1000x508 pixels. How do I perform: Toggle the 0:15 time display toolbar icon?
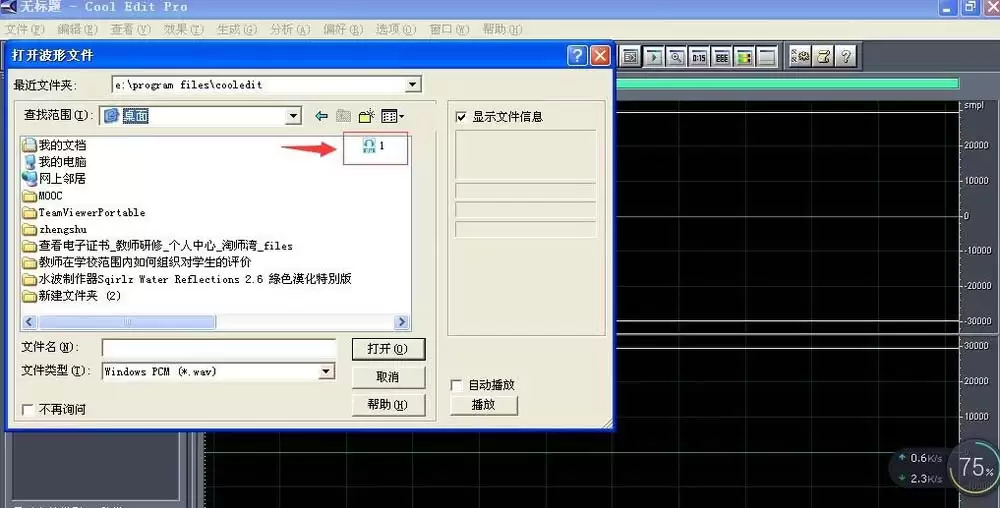click(x=699, y=57)
